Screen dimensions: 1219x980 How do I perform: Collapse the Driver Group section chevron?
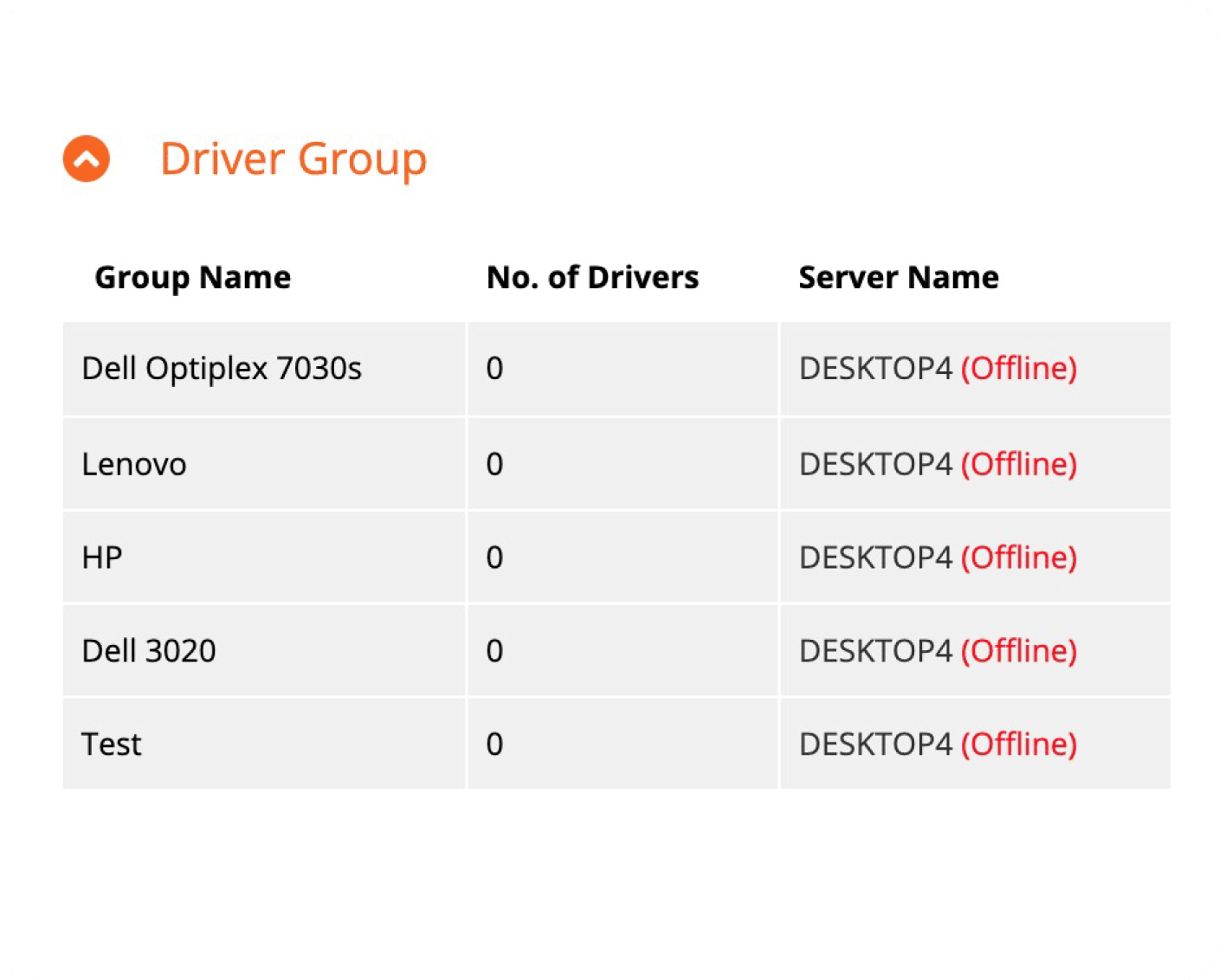click(87, 159)
